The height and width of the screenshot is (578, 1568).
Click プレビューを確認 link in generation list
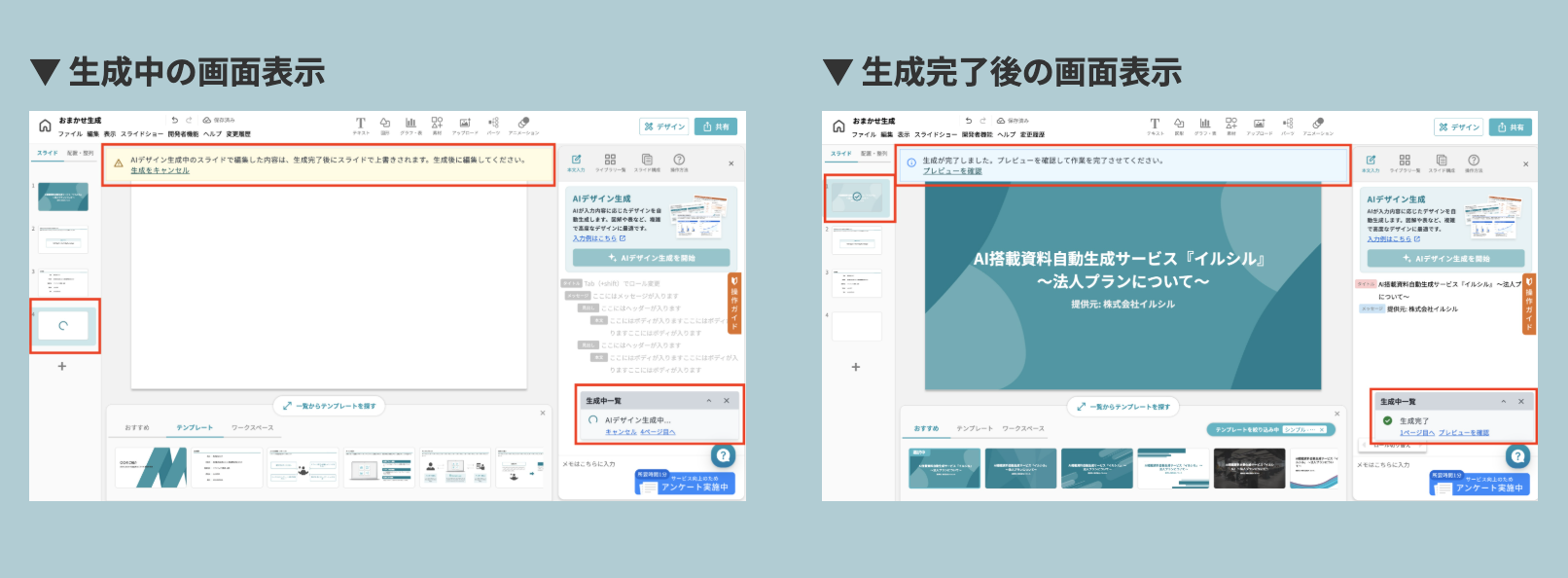click(1464, 433)
